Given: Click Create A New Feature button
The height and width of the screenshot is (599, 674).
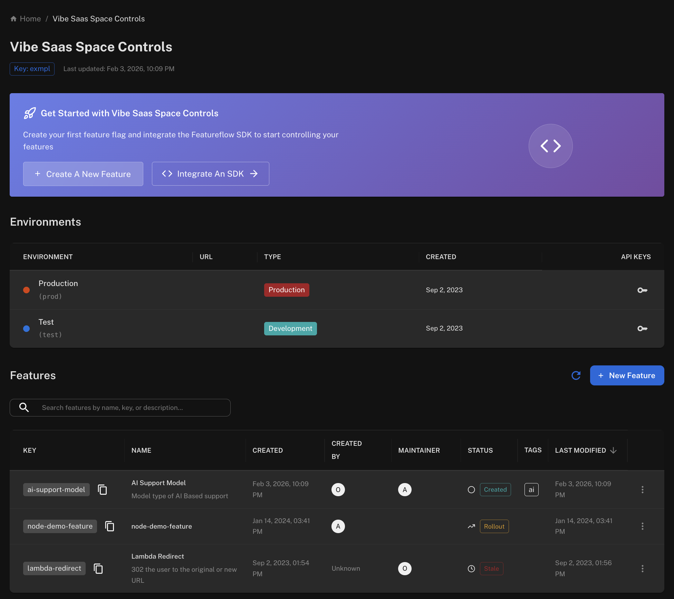Looking at the screenshot, I should pyautogui.click(x=83, y=174).
